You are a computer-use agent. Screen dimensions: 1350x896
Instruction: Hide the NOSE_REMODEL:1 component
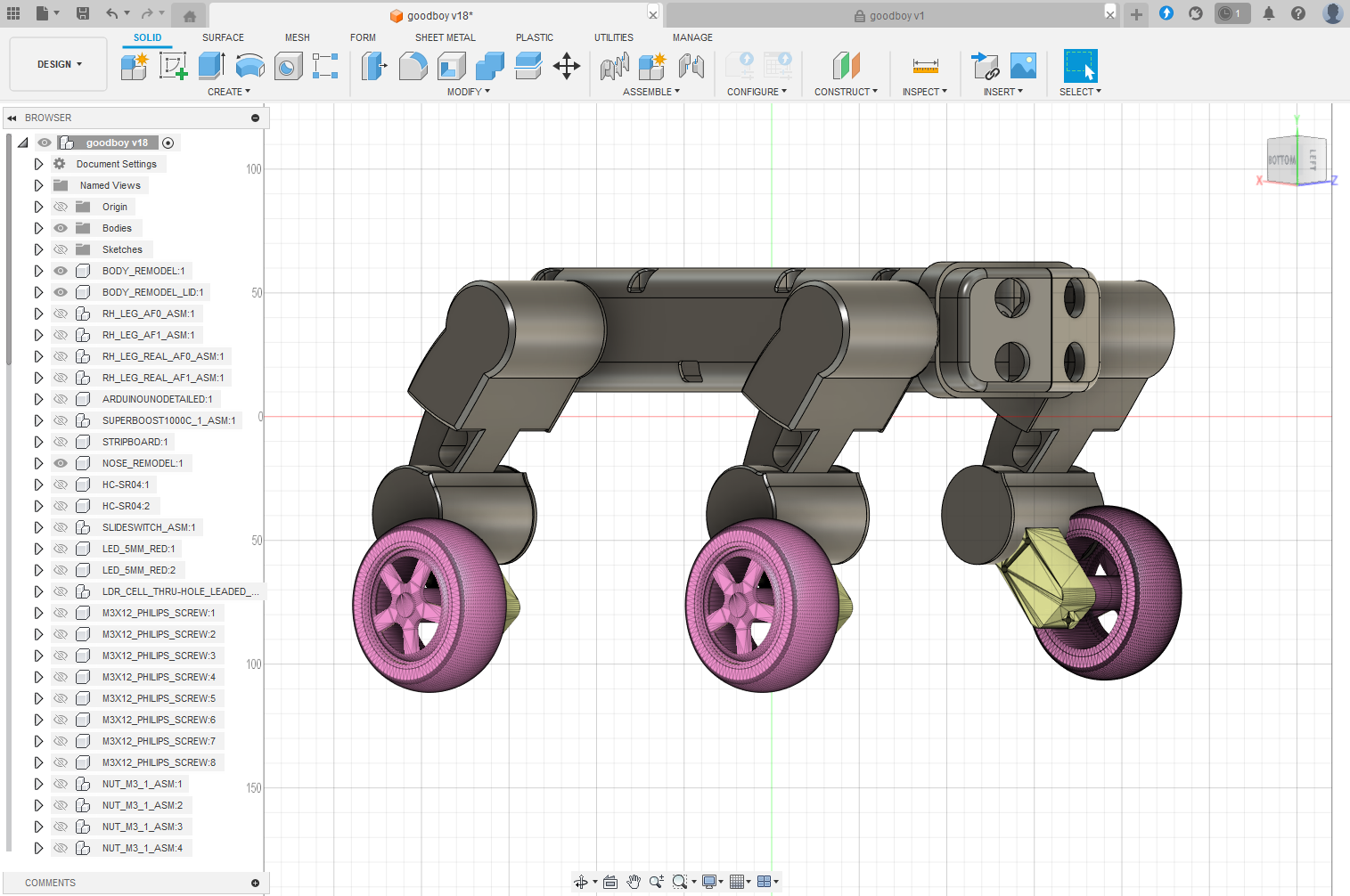coord(61,463)
